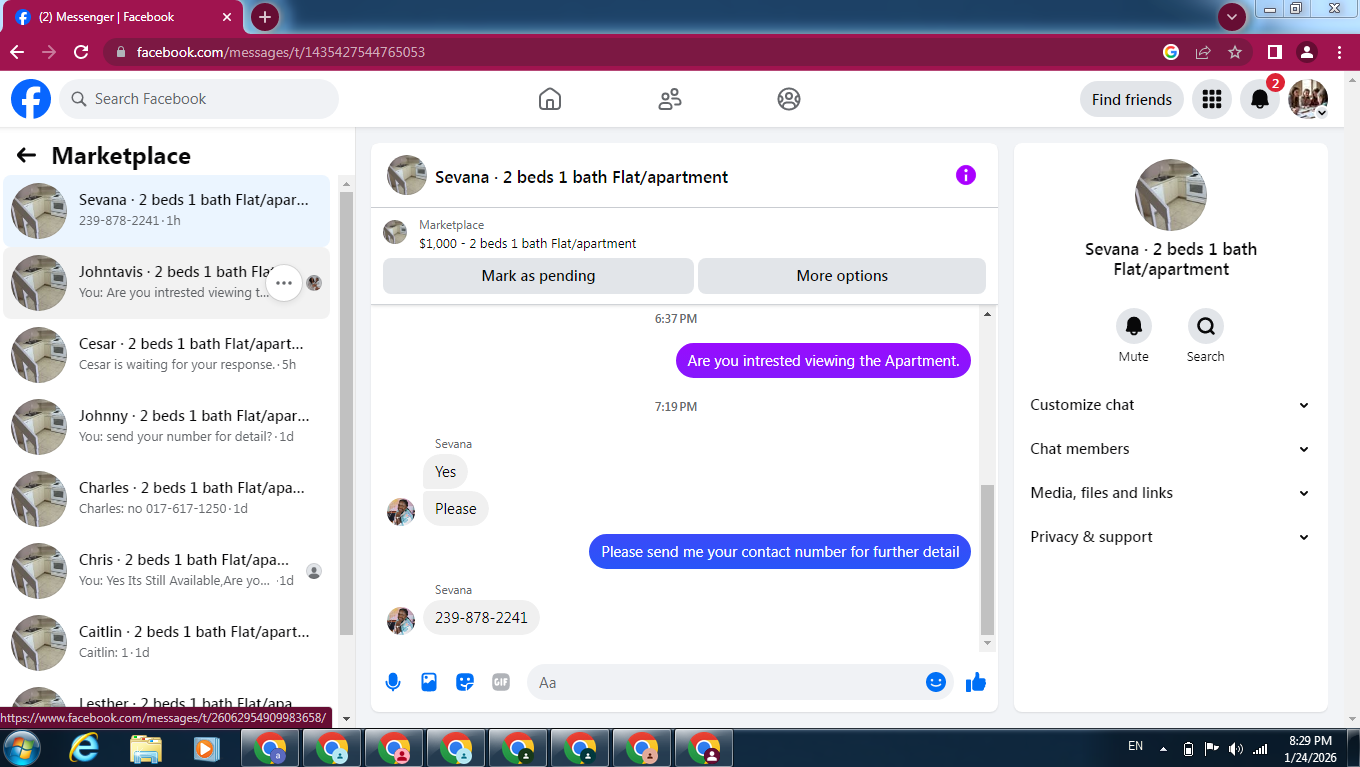Click chat messages vertical scrollbar thumb
Screen dimensions: 1360x767
point(987,560)
